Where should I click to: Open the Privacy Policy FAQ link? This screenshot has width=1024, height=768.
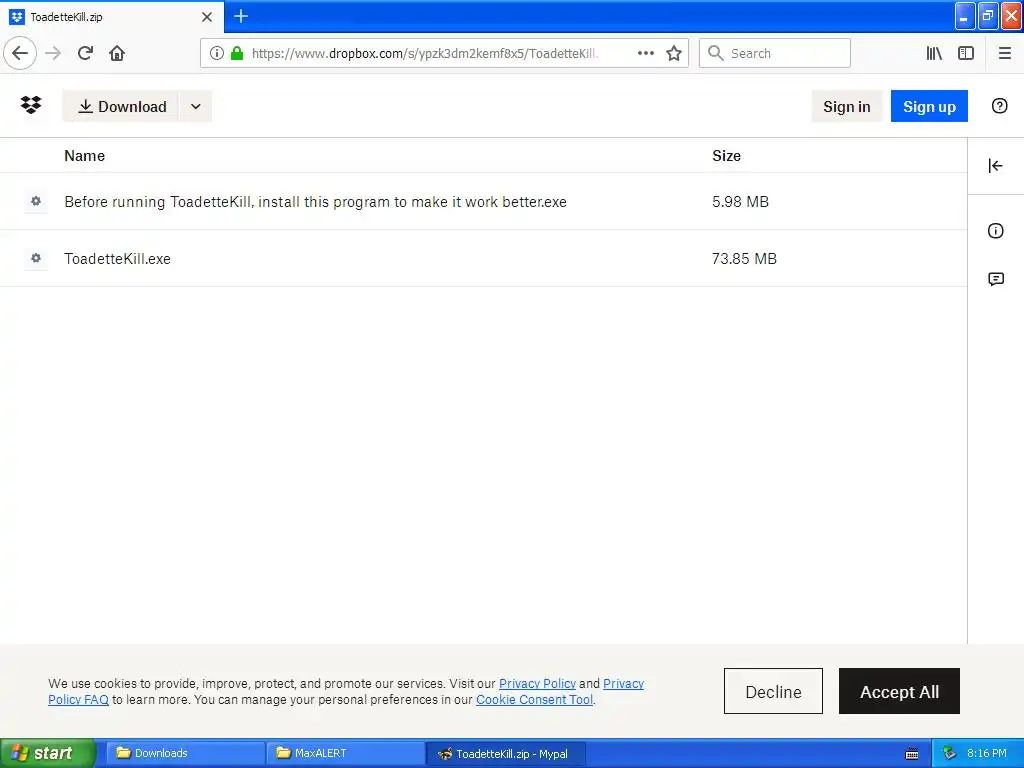point(78,699)
